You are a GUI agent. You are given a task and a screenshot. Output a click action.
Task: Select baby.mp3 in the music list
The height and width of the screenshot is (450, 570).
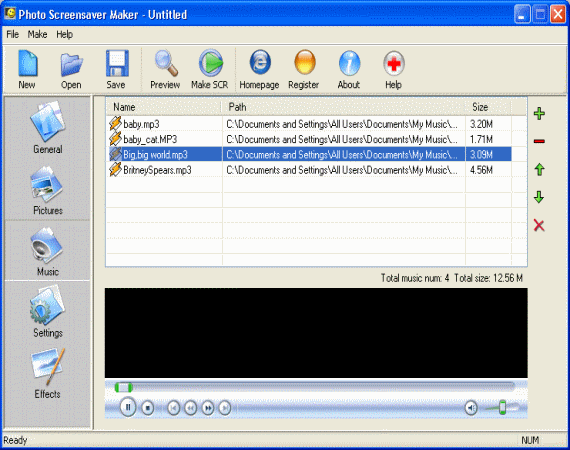point(141,124)
